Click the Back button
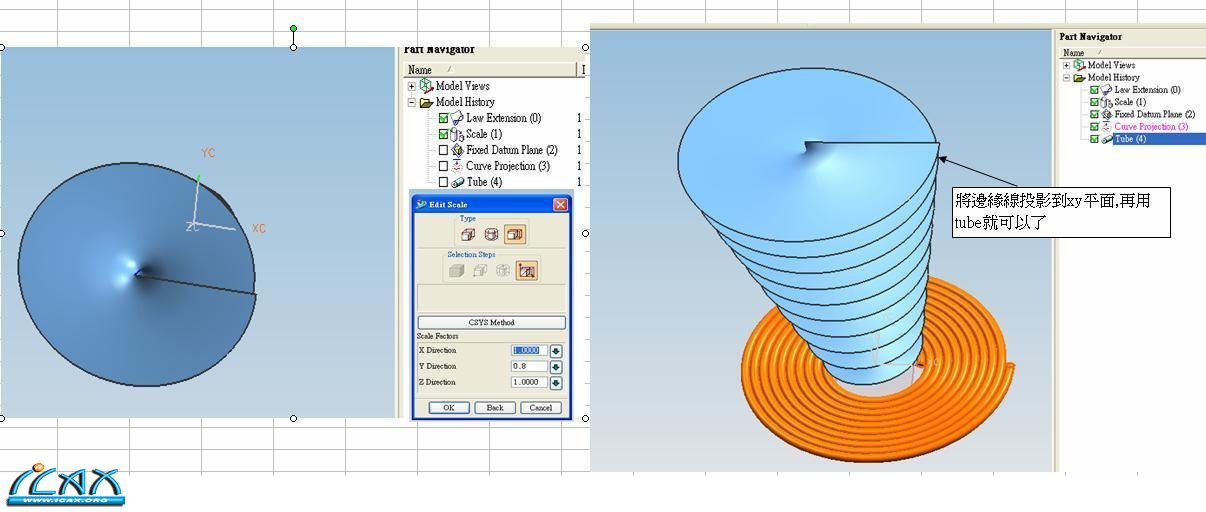This screenshot has width=1206, height=512. point(495,407)
